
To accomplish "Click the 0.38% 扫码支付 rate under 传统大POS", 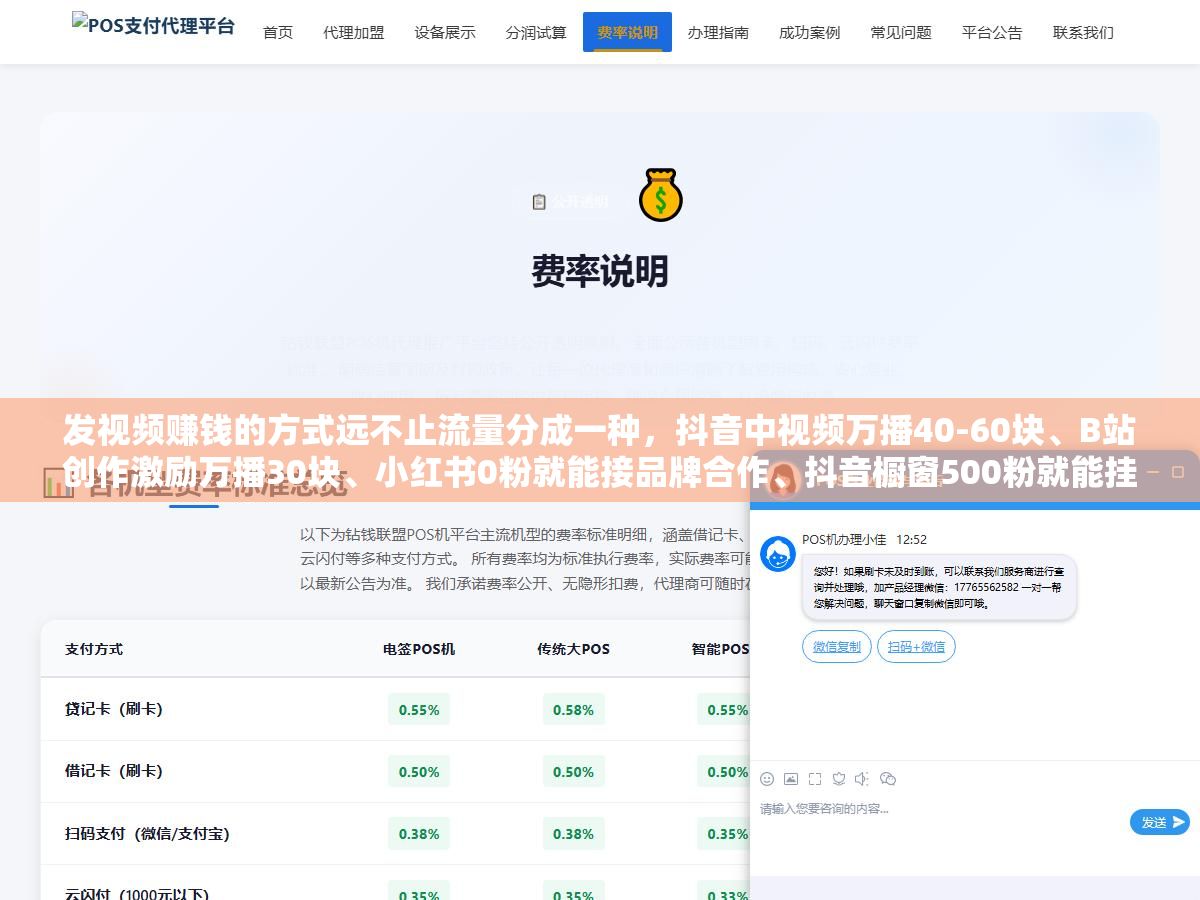I will (x=573, y=834).
